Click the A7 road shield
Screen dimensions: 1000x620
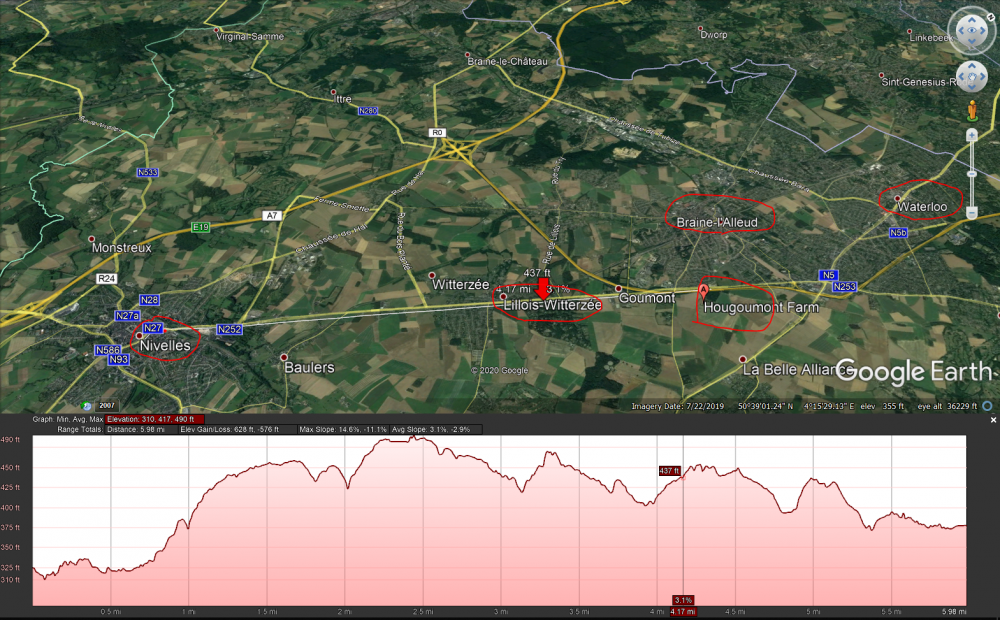pyautogui.click(x=272, y=216)
